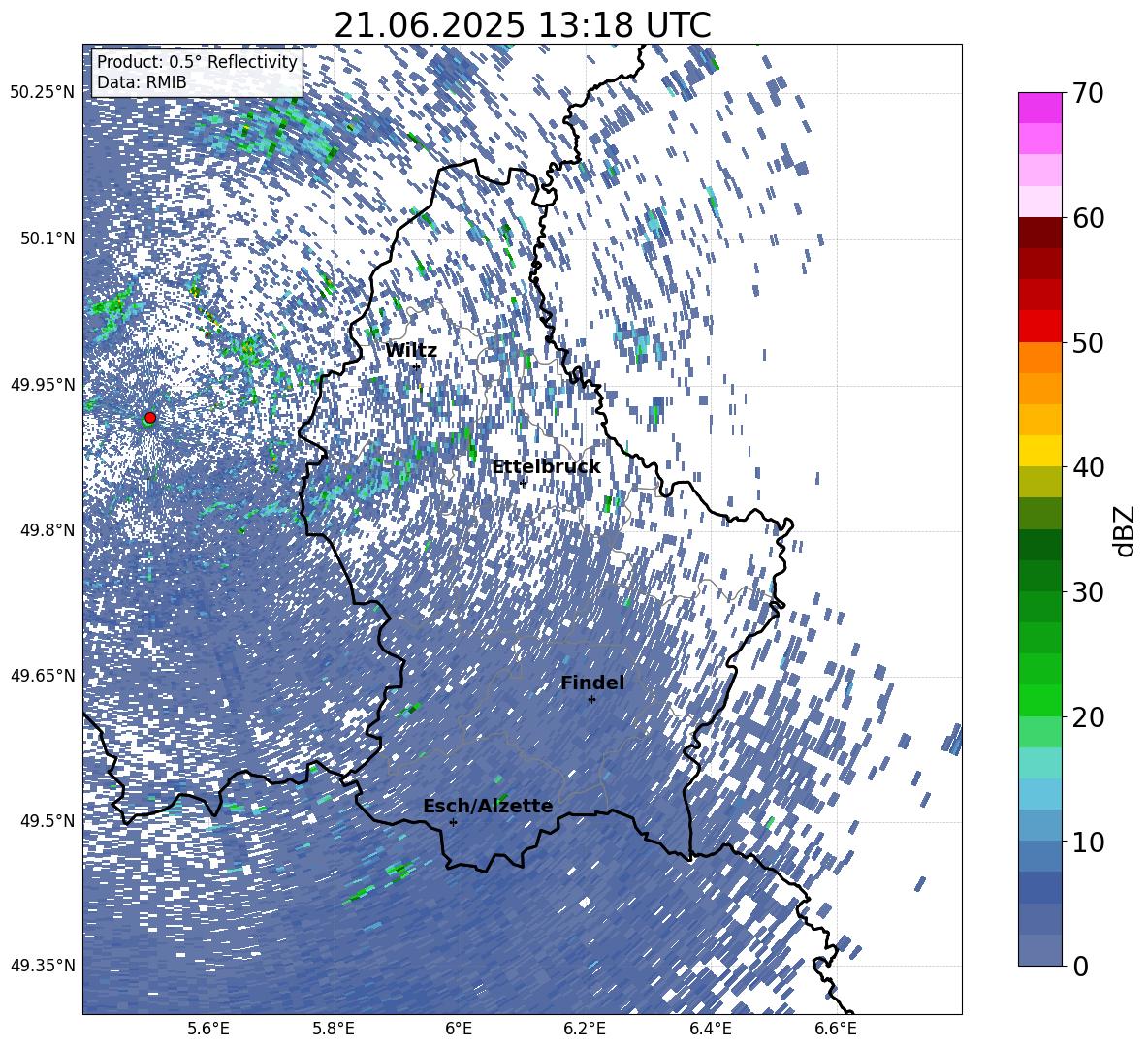Click the Data: RMIB text
1148x1048 pixels.
[x=142, y=82]
